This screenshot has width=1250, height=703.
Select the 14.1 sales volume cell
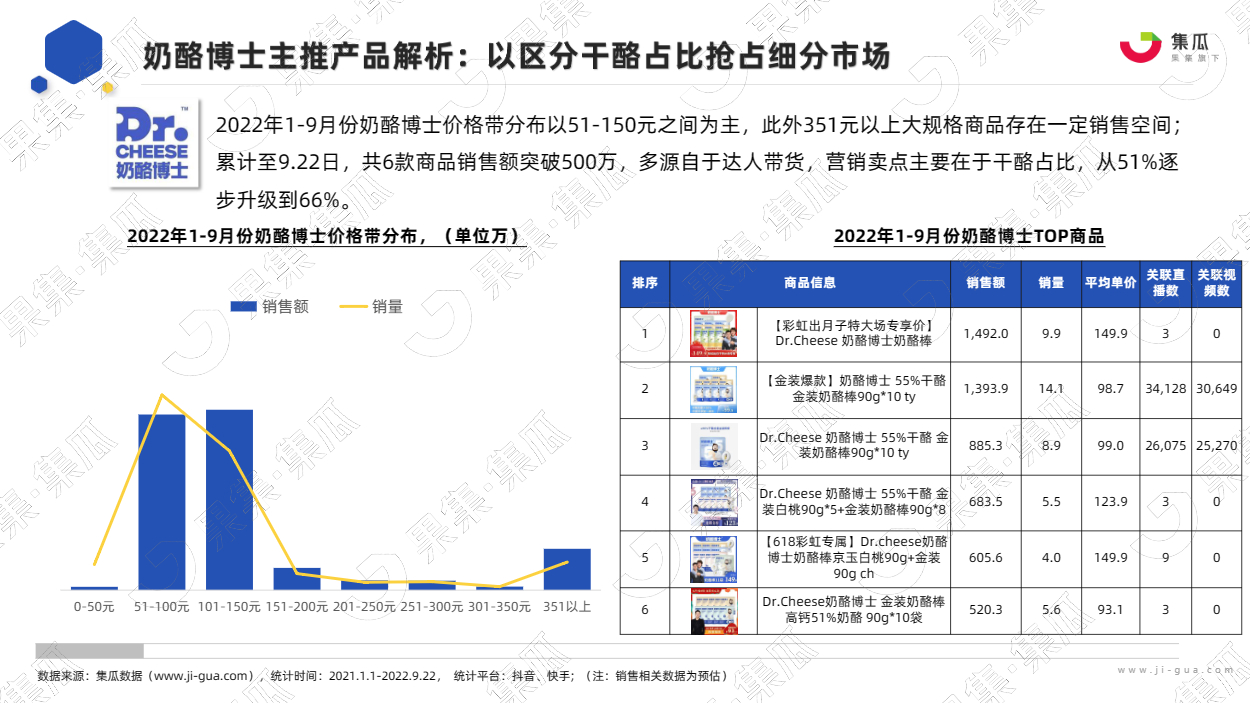point(1051,389)
